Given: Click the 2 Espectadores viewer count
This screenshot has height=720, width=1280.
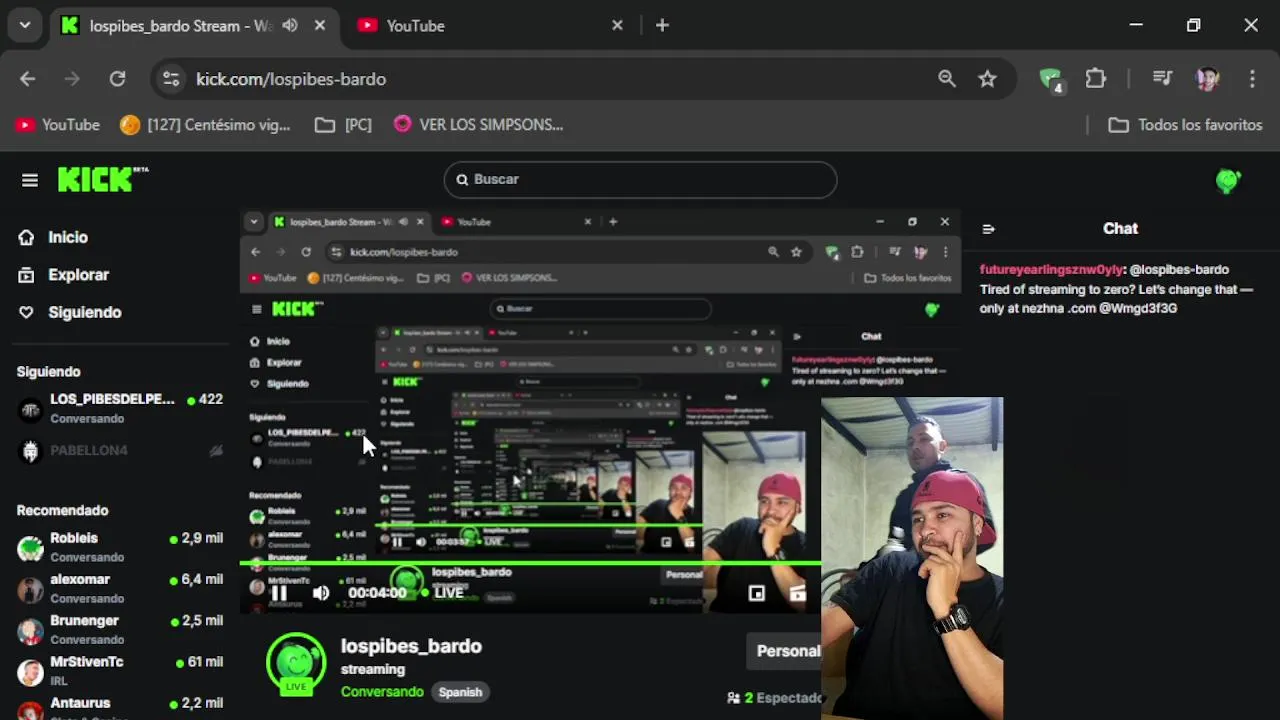Looking at the screenshot, I should point(775,698).
